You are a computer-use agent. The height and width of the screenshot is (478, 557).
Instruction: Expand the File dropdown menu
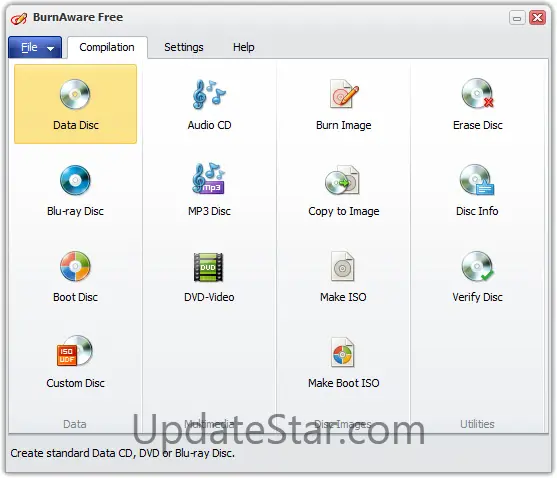coord(35,47)
